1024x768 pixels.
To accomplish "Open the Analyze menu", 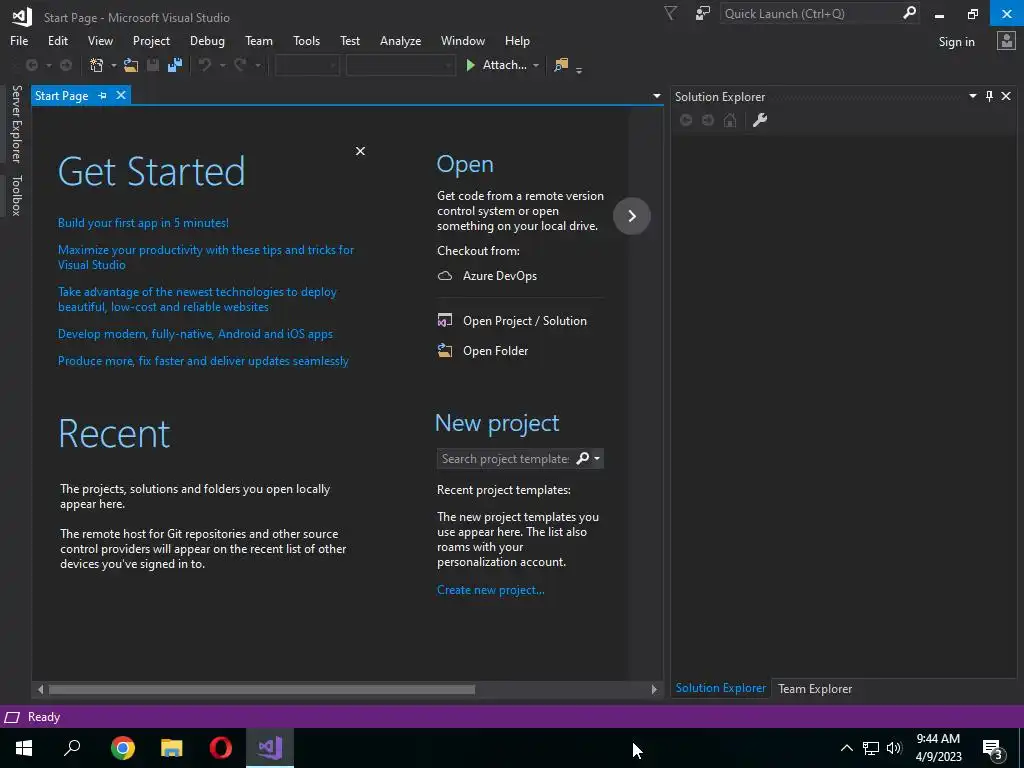I will [x=400, y=40].
